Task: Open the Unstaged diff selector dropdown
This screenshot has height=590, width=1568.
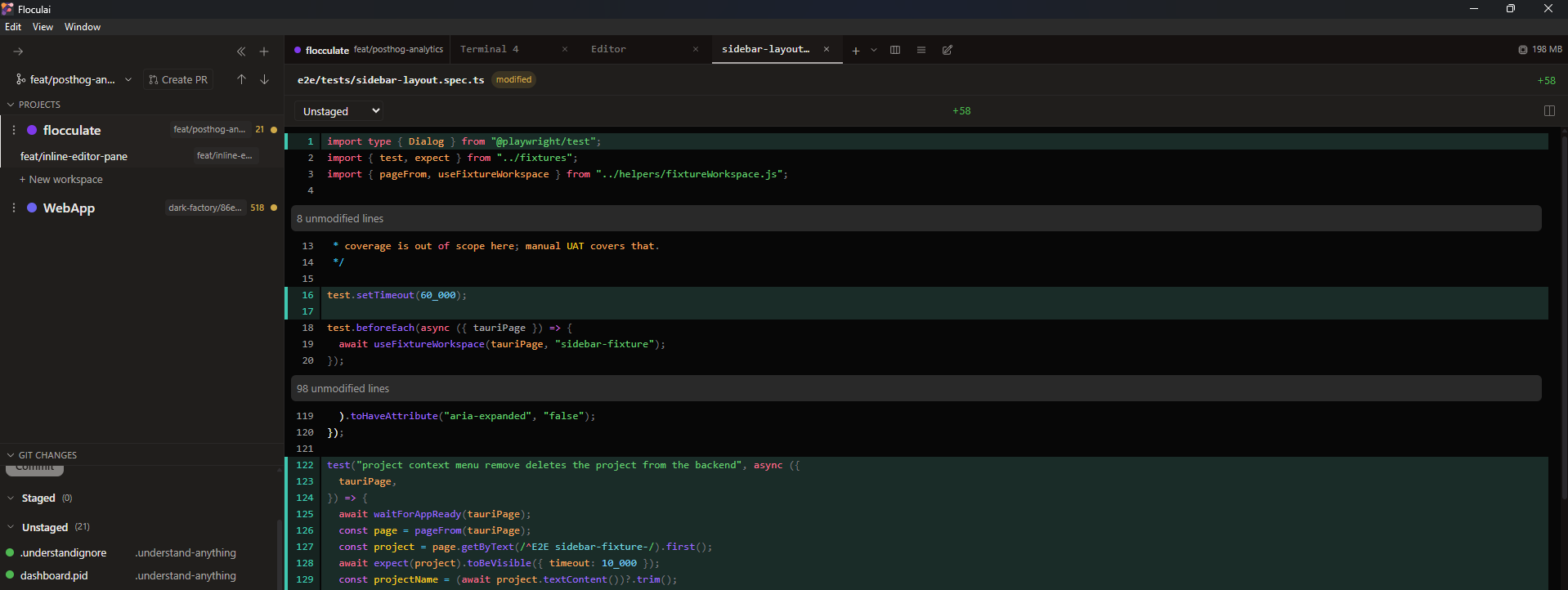Action: tap(339, 111)
